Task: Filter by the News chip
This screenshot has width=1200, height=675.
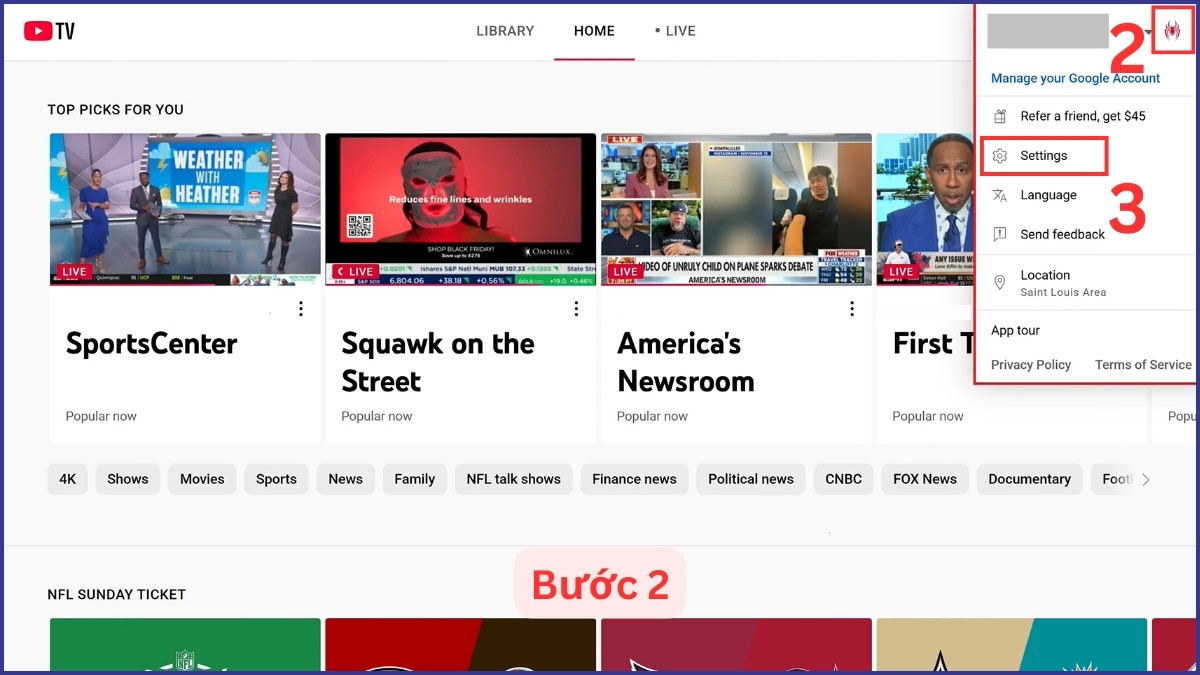Action: (x=346, y=479)
